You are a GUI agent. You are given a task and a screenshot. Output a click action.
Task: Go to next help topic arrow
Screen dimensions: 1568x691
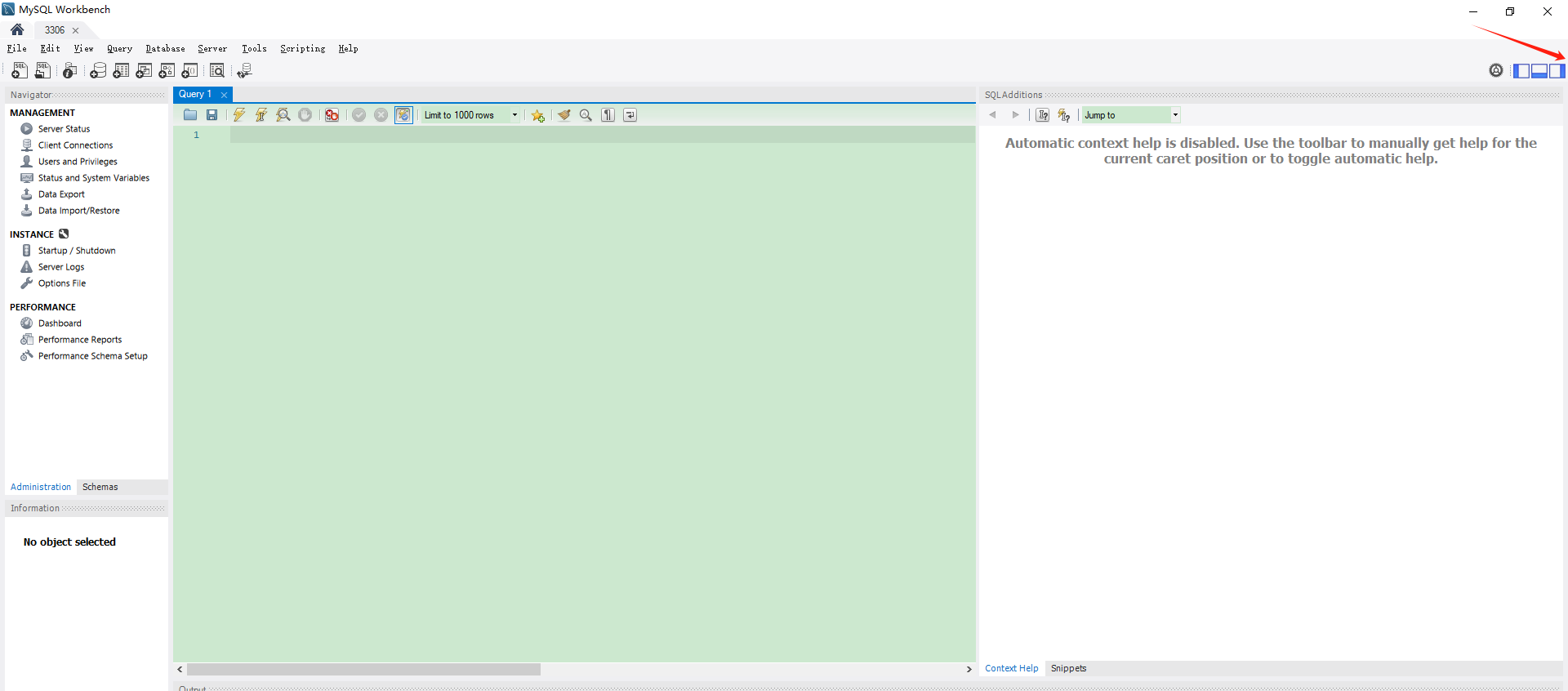1015,115
